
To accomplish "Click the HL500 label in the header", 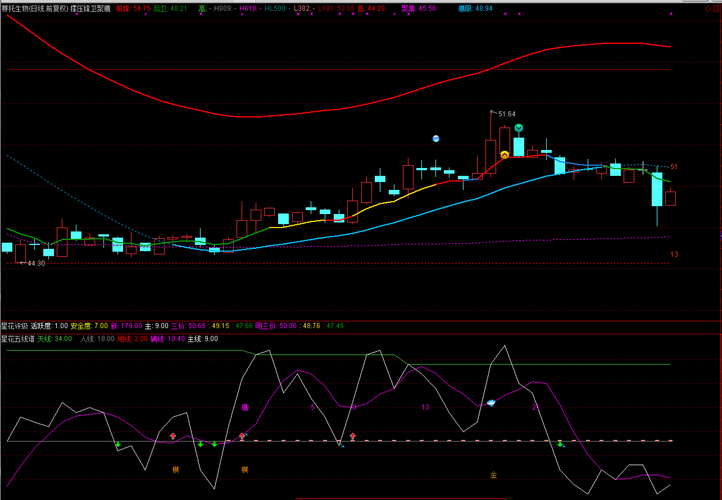I will click(x=276, y=9).
